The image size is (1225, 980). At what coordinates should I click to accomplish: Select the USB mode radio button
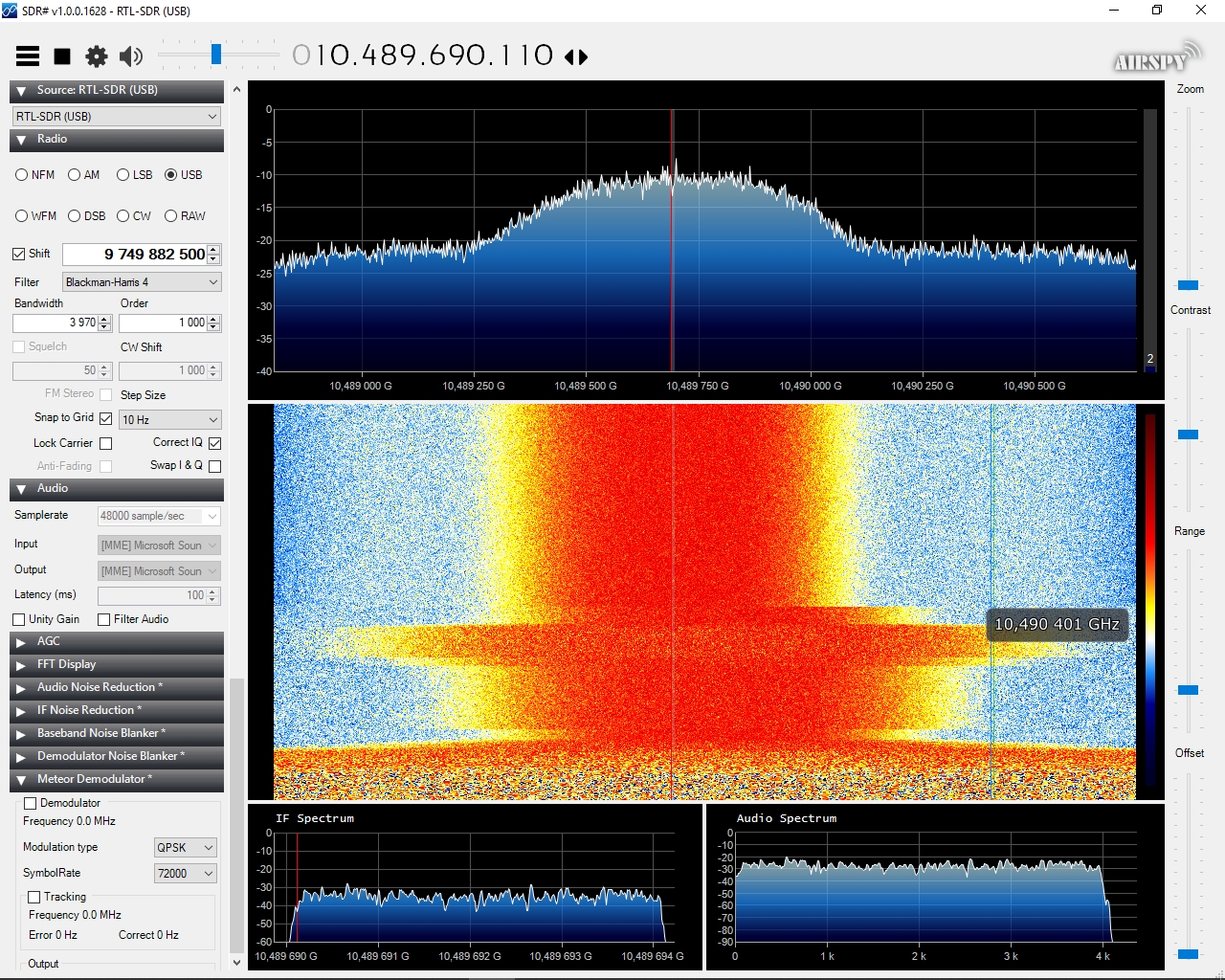pos(170,175)
